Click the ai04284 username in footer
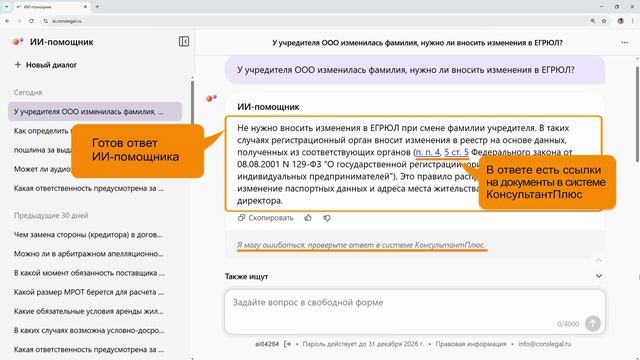The width and height of the screenshot is (640, 360). 267,344
